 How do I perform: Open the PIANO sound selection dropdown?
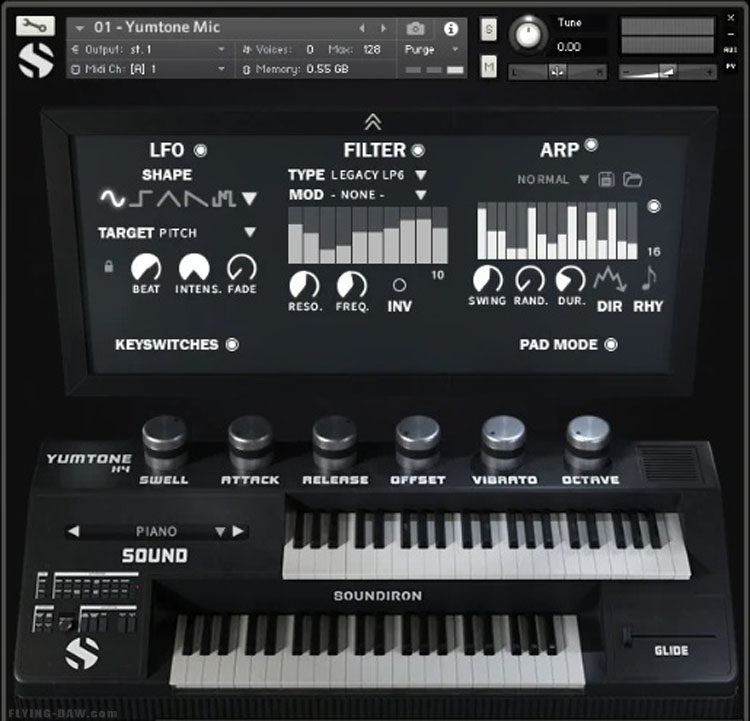coord(220,531)
